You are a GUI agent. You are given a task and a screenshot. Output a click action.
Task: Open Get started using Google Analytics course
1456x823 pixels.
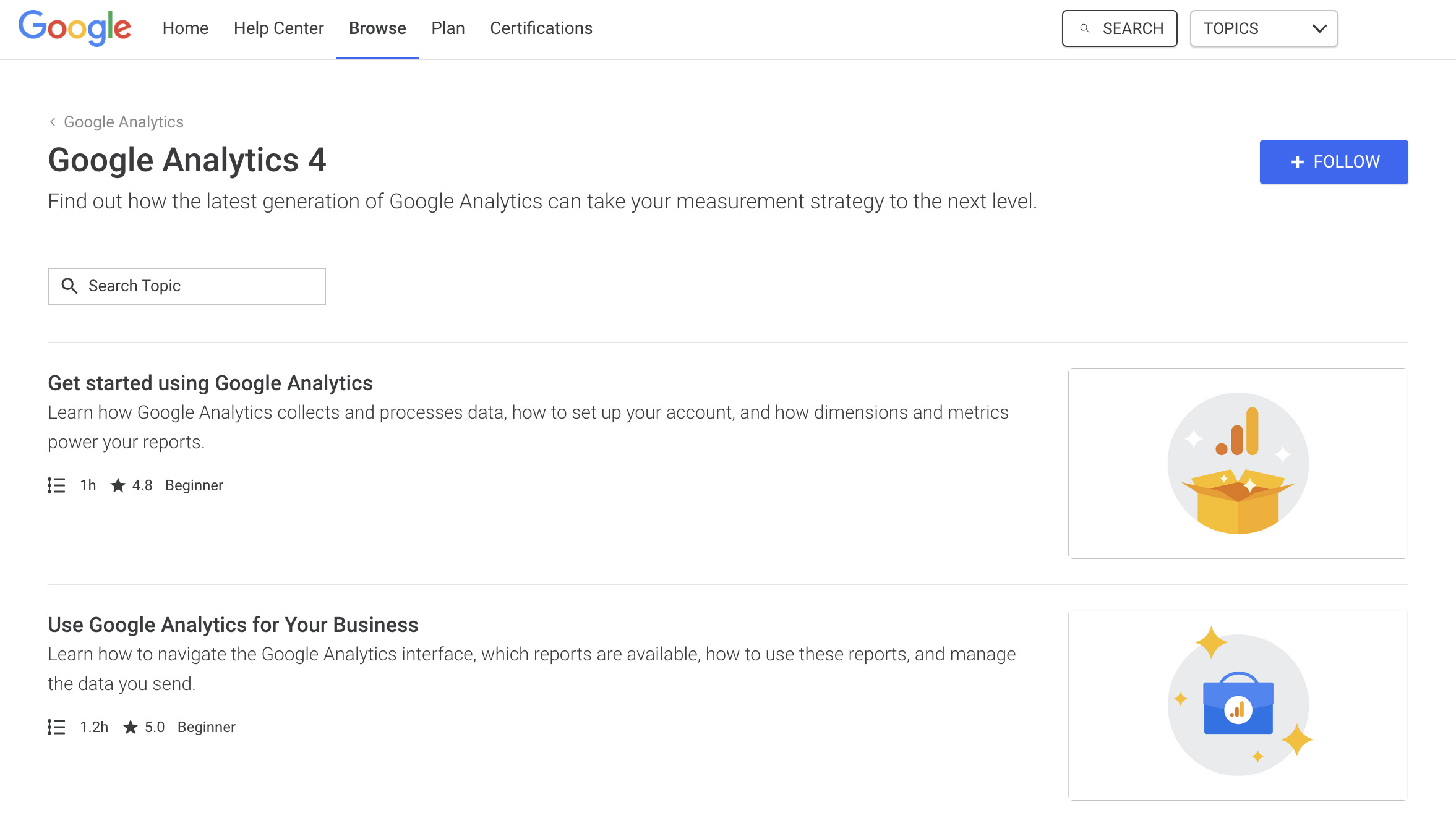(x=210, y=383)
